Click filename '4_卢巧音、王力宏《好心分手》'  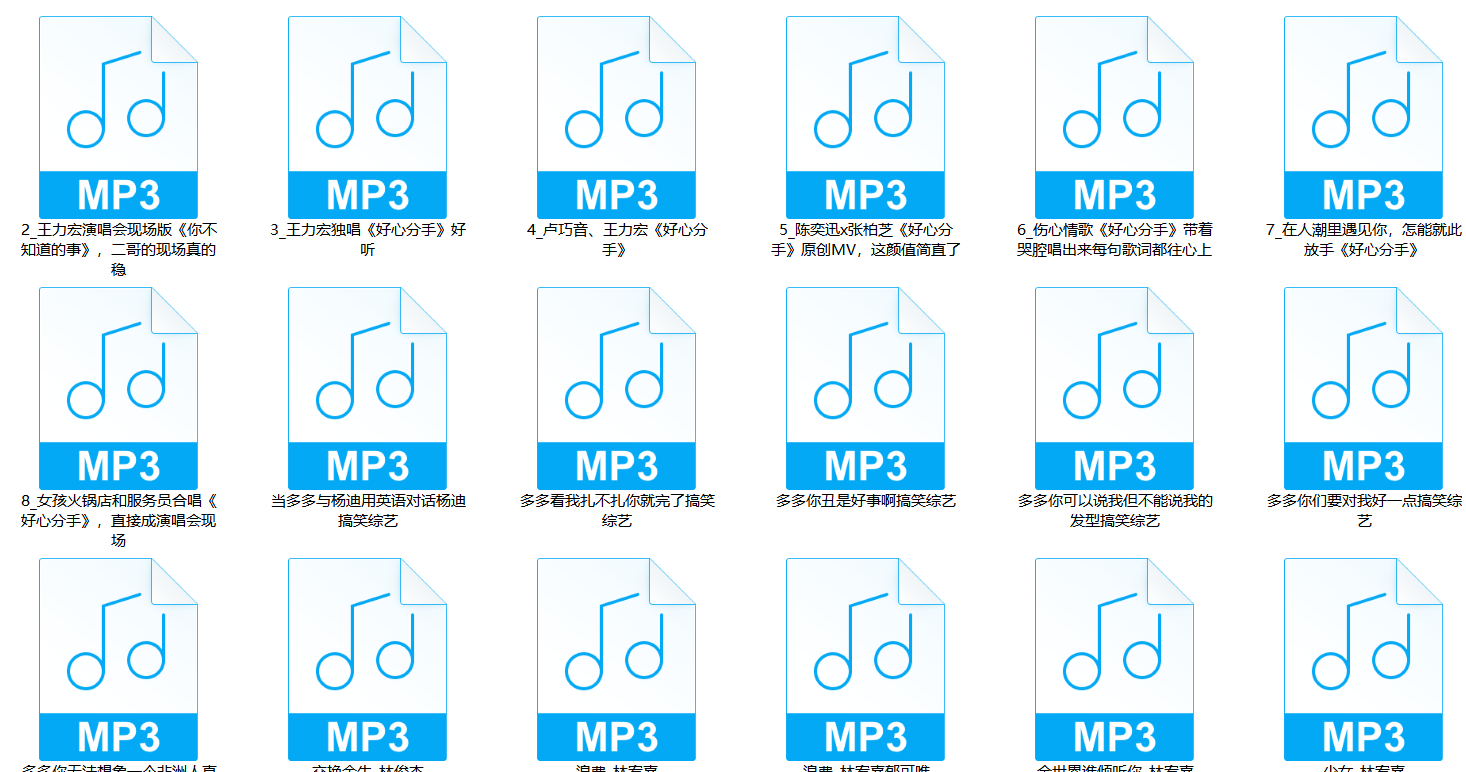point(617,239)
